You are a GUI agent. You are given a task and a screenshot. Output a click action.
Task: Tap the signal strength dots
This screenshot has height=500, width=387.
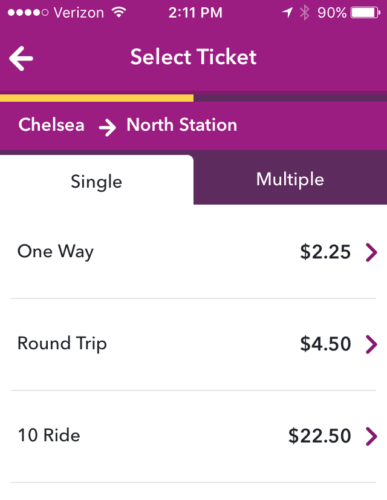click(28, 13)
